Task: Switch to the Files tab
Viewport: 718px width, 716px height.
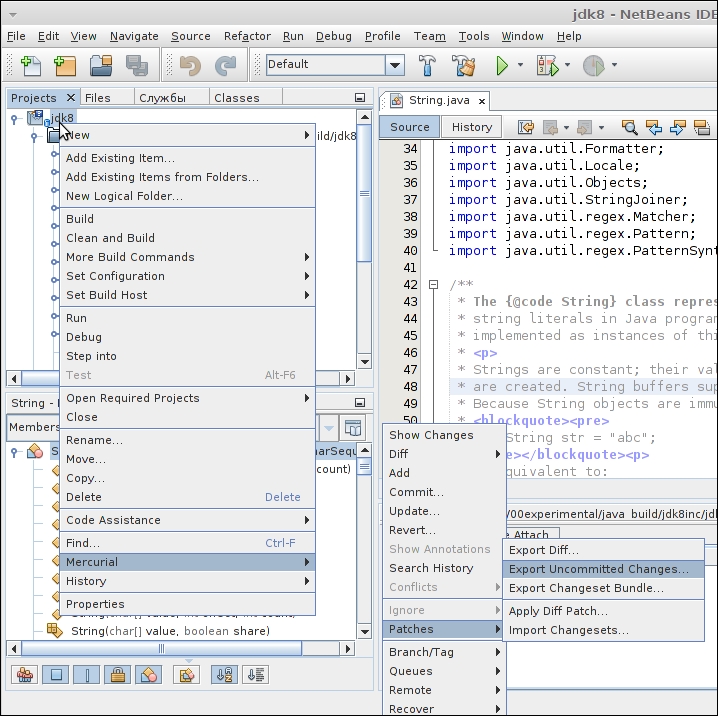Action: pyautogui.click(x=97, y=98)
